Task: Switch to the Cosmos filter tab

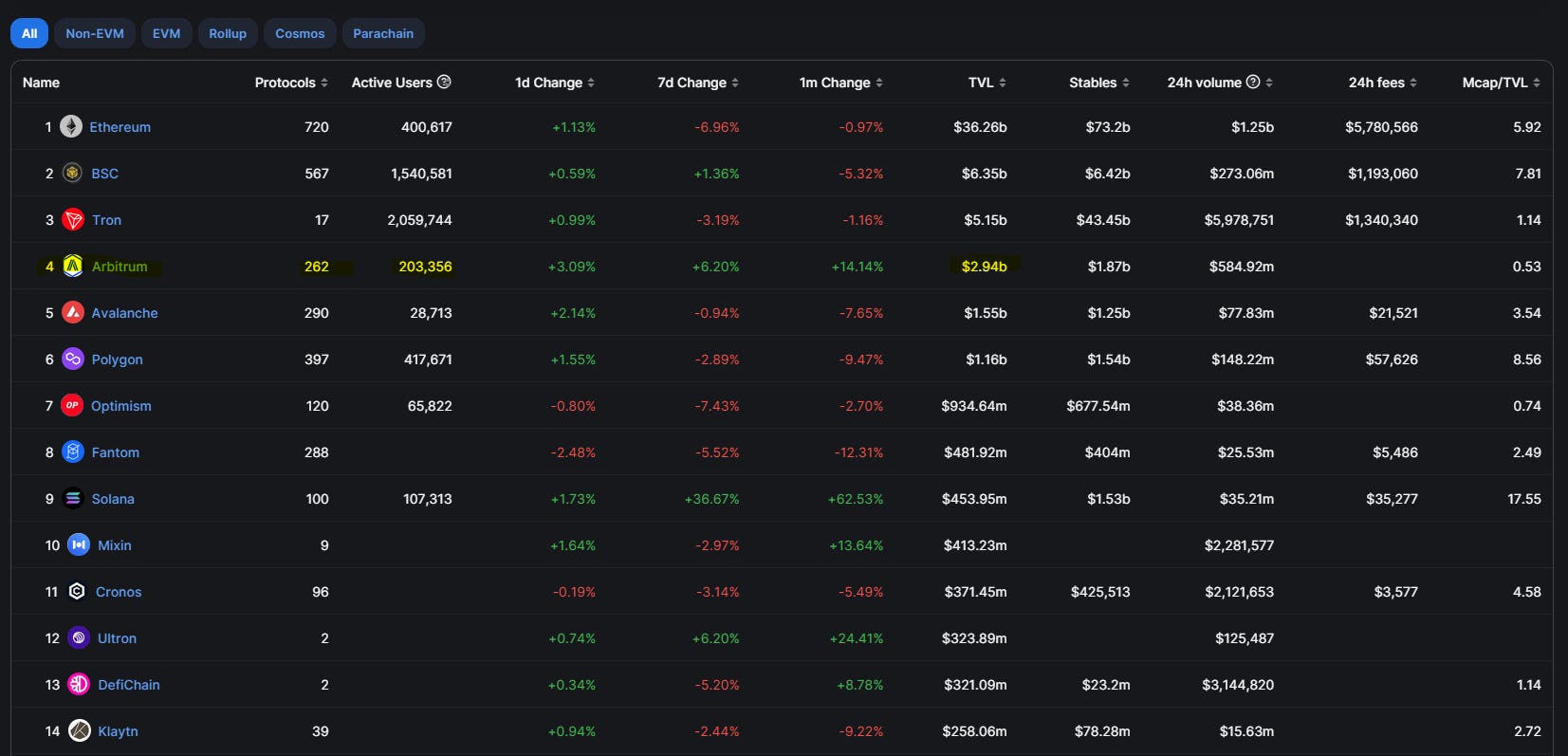Action: tap(300, 33)
